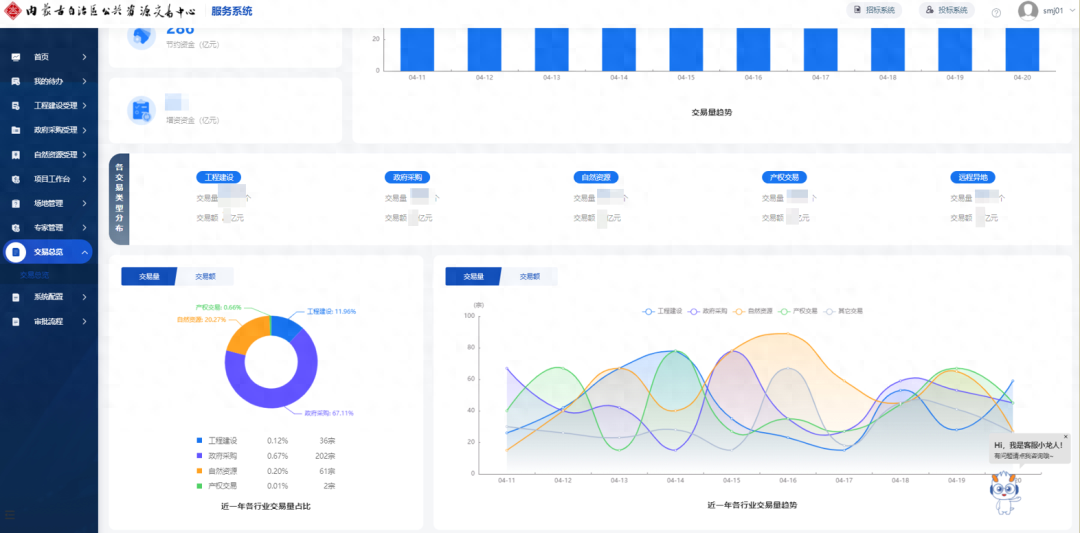Toggle 自然资源 series in line chart legend
The width and height of the screenshot is (1080, 533).
[753, 311]
